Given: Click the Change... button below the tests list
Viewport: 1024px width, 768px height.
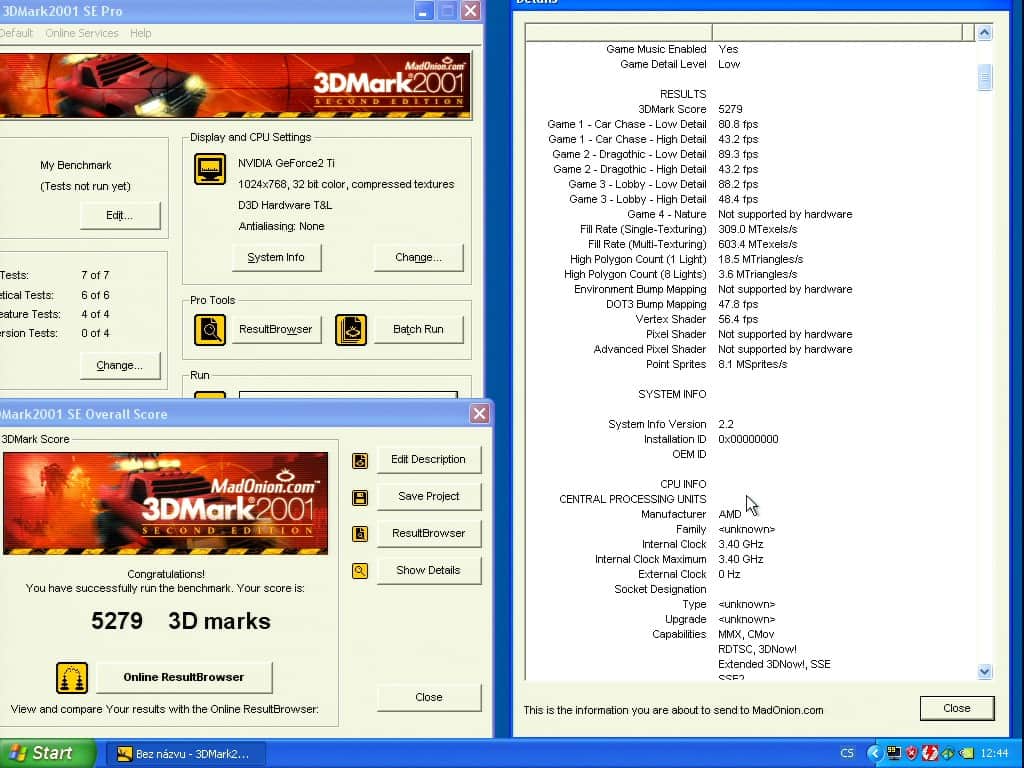Looking at the screenshot, I should pyautogui.click(x=120, y=366).
